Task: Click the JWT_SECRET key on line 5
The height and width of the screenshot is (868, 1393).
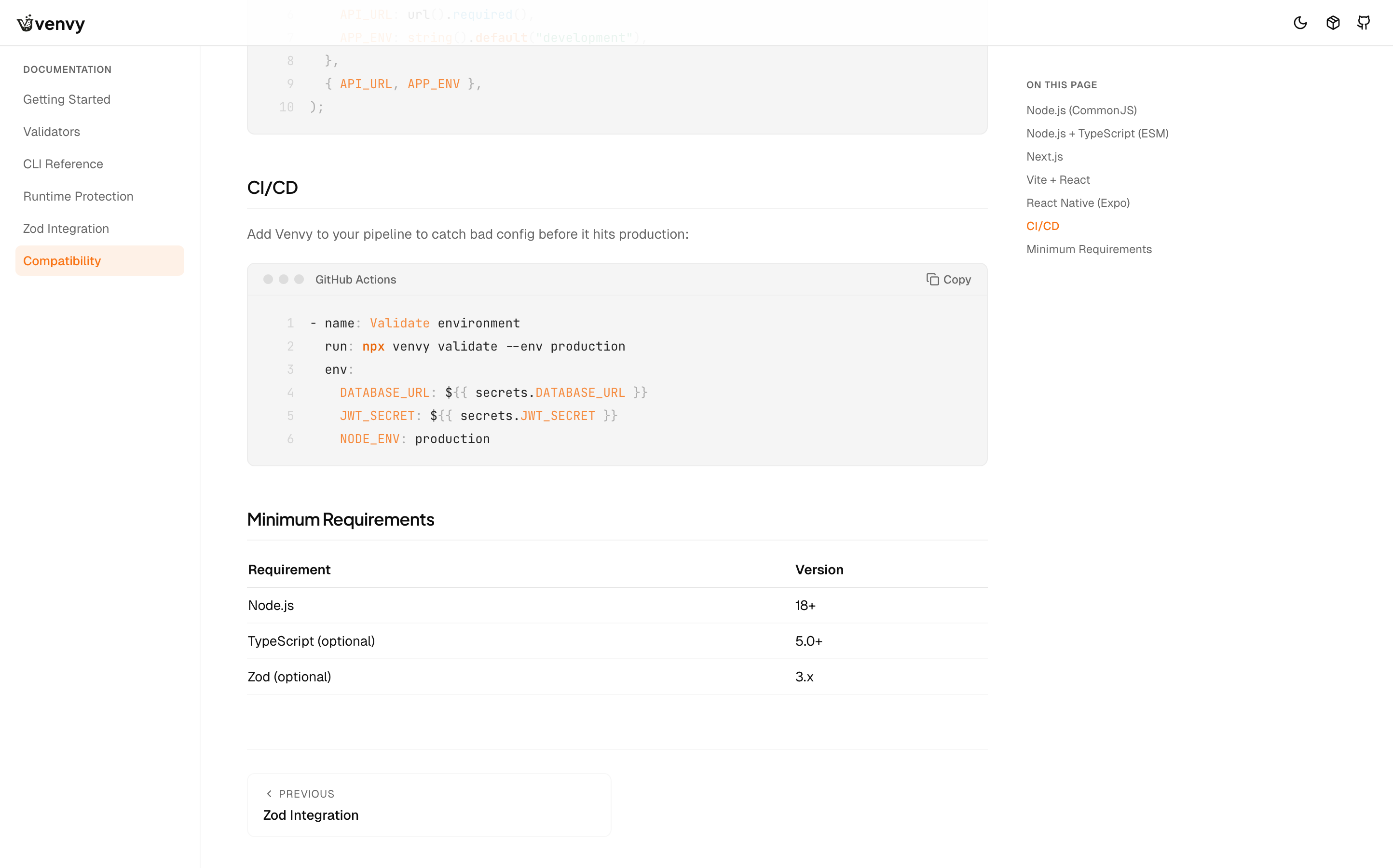Action: point(377,416)
